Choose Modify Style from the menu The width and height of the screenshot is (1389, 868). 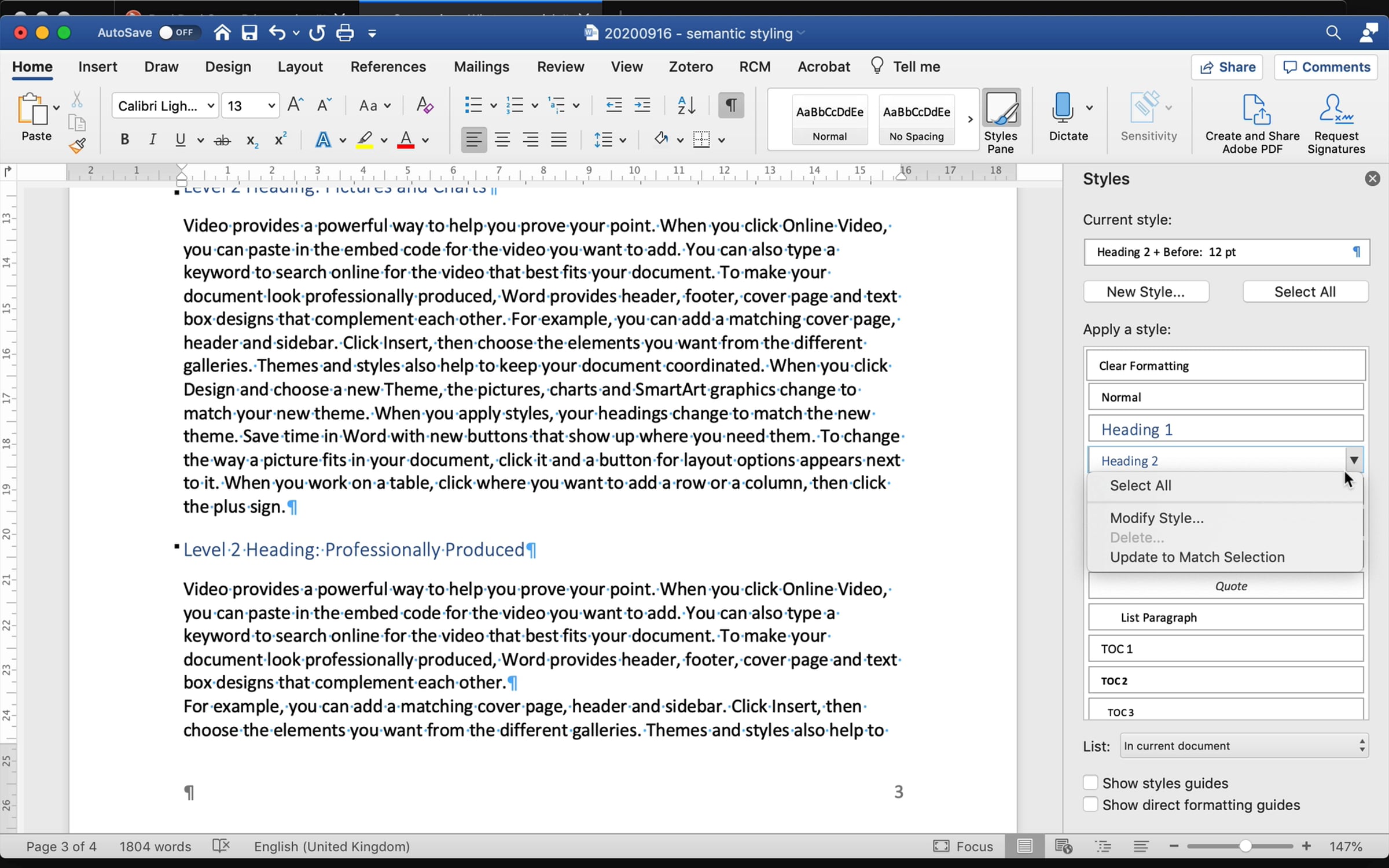(x=1156, y=518)
